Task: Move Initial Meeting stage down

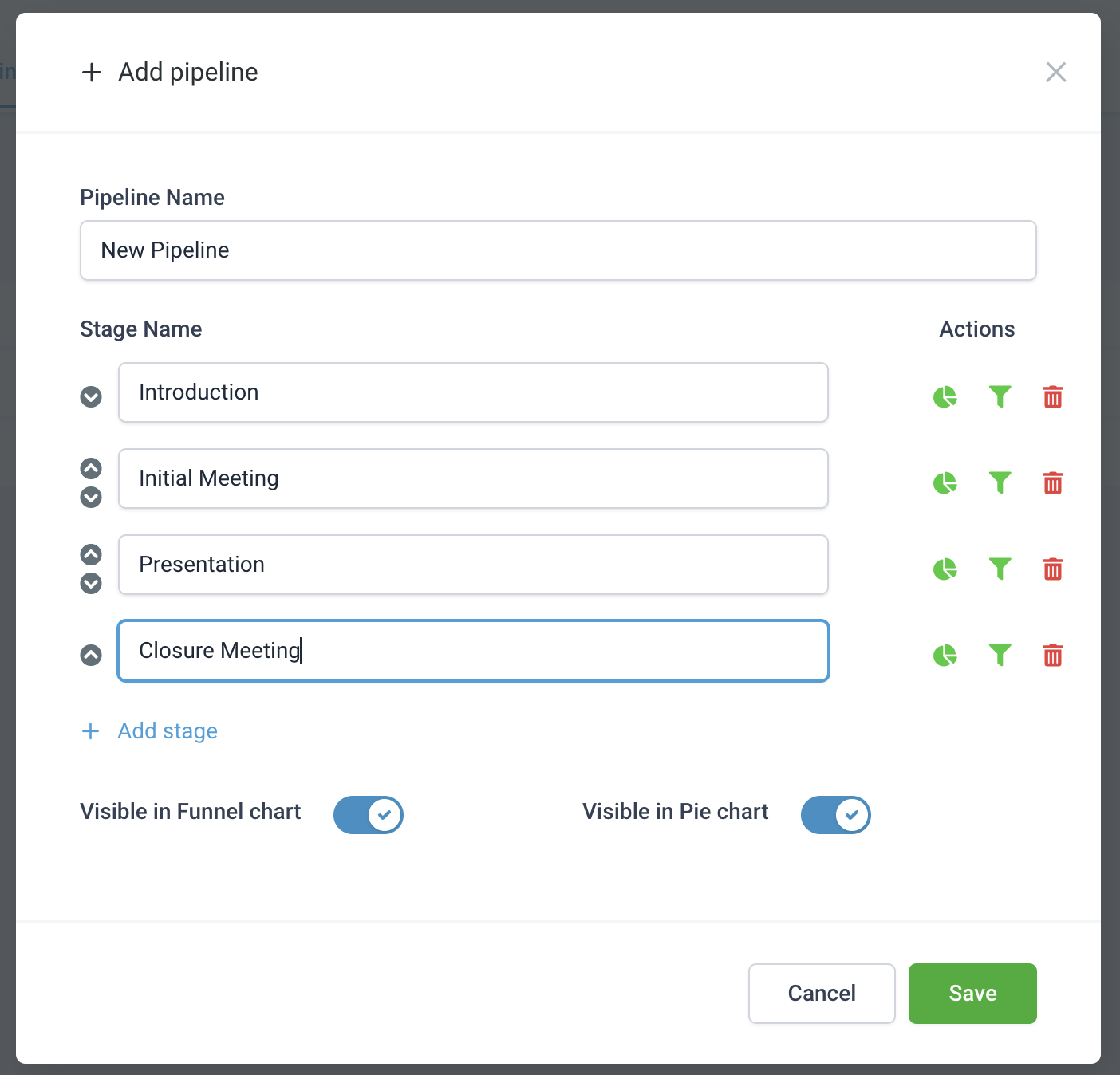Action: [91, 497]
